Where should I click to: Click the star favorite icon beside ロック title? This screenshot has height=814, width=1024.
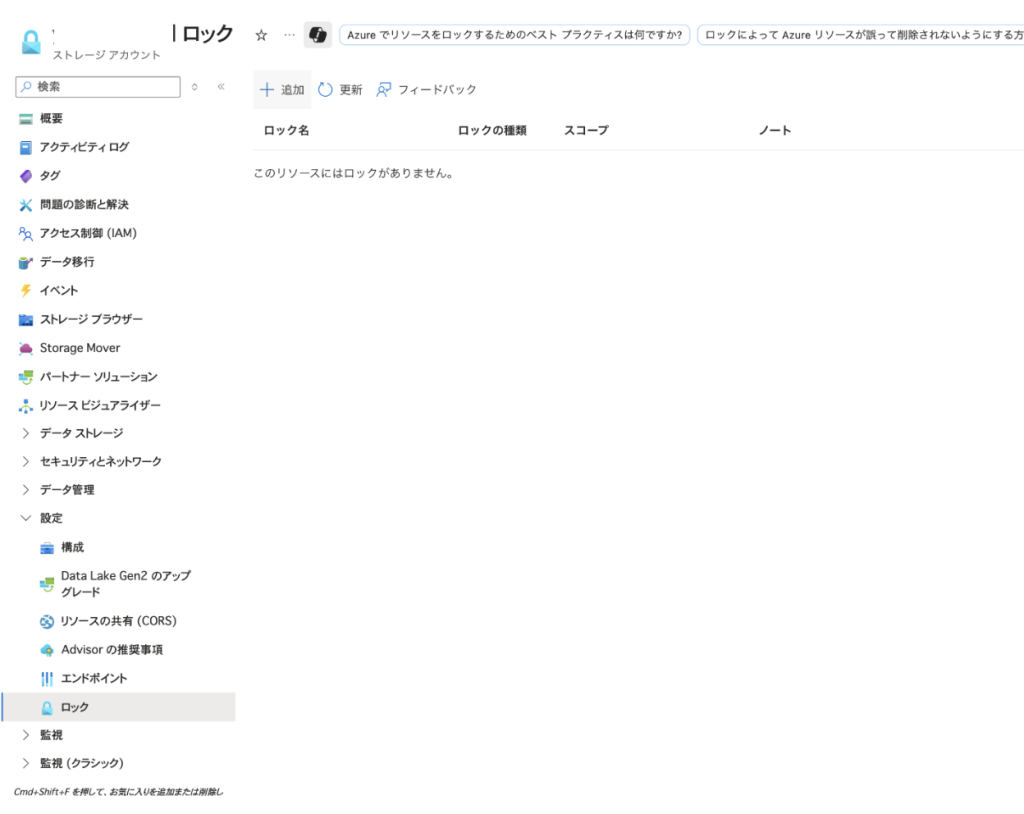pyautogui.click(x=262, y=35)
